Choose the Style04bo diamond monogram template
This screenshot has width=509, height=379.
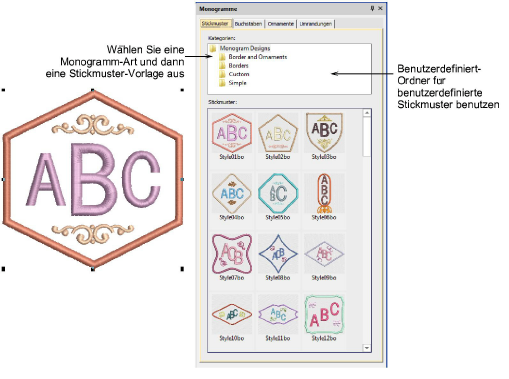pyautogui.click(x=232, y=197)
